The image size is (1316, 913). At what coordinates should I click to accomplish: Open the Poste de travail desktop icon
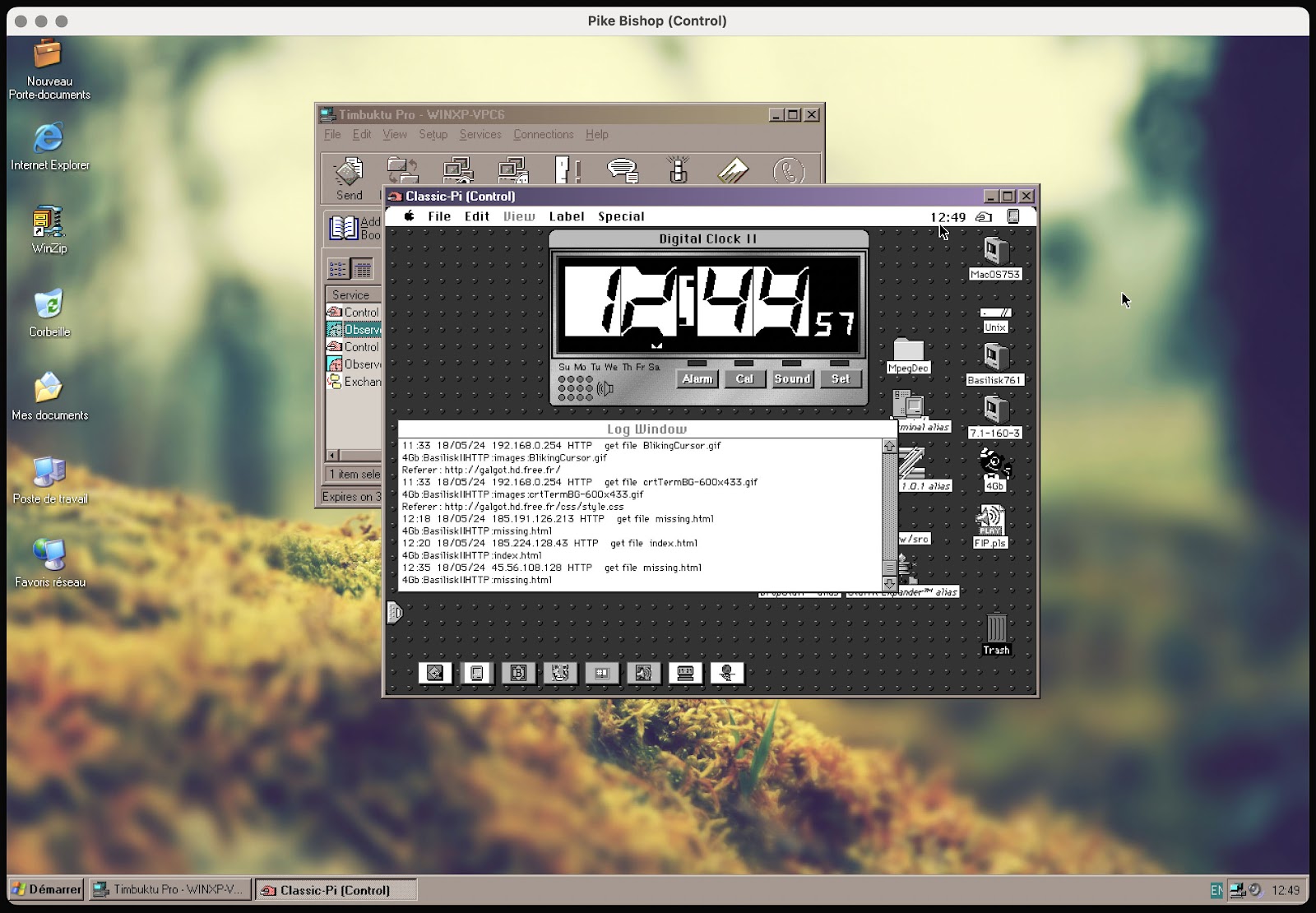point(49,480)
